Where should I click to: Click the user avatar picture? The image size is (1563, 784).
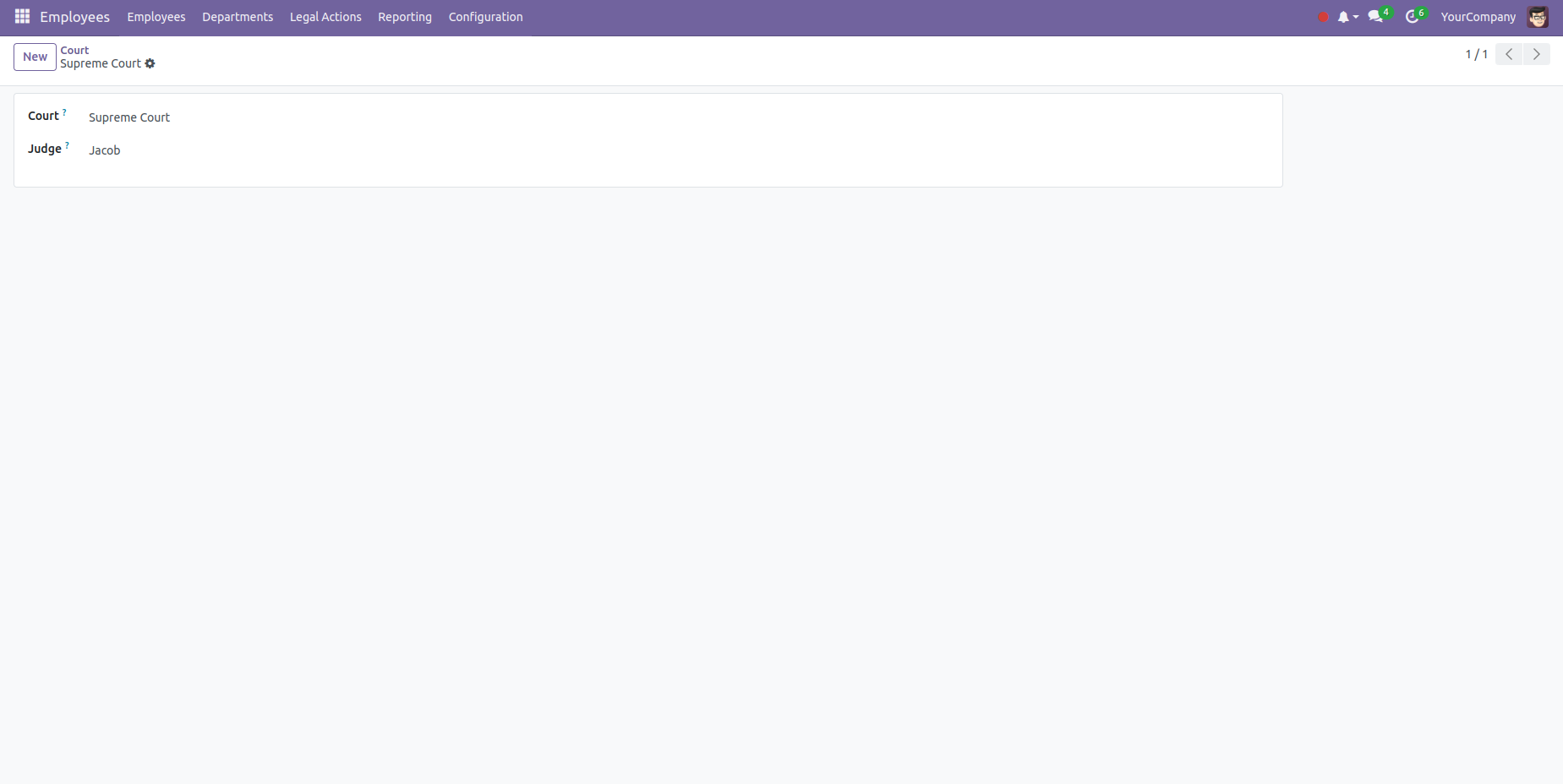pos(1538,17)
